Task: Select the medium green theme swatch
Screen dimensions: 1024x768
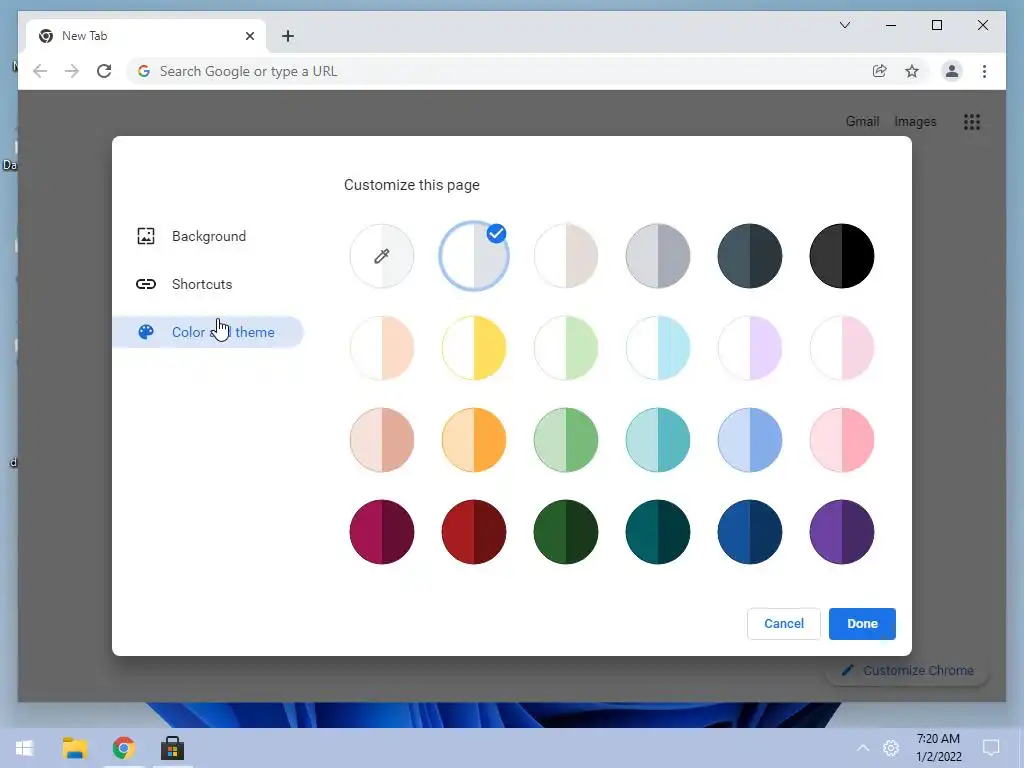Action: tap(566, 440)
